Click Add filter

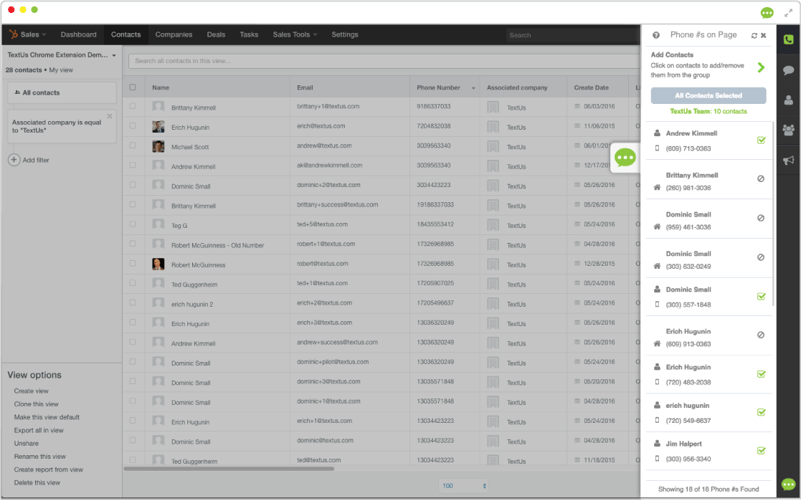tap(36, 160)
